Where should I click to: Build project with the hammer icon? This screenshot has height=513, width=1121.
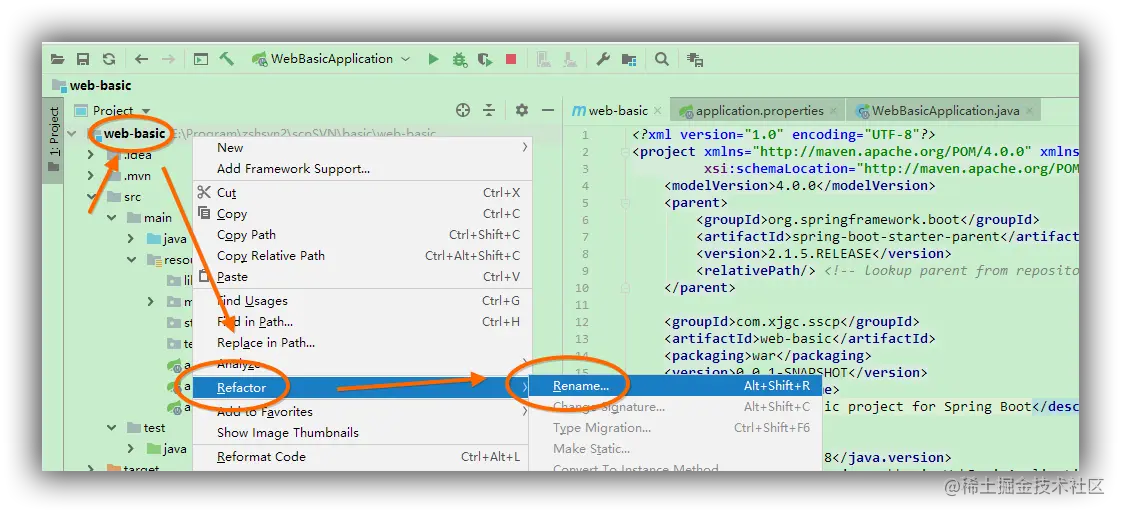point(227,59)
